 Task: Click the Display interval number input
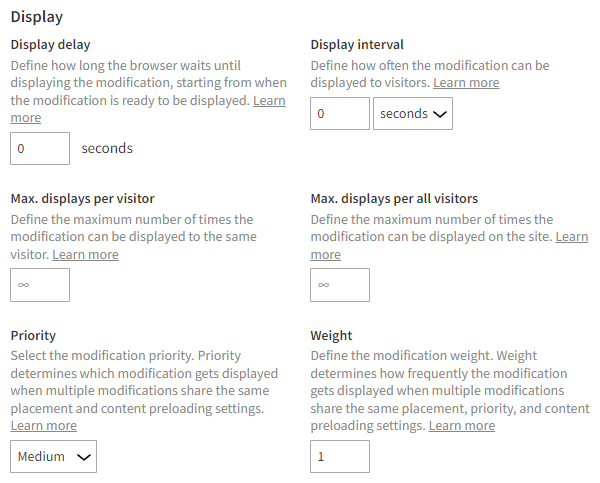click(340, 114)
